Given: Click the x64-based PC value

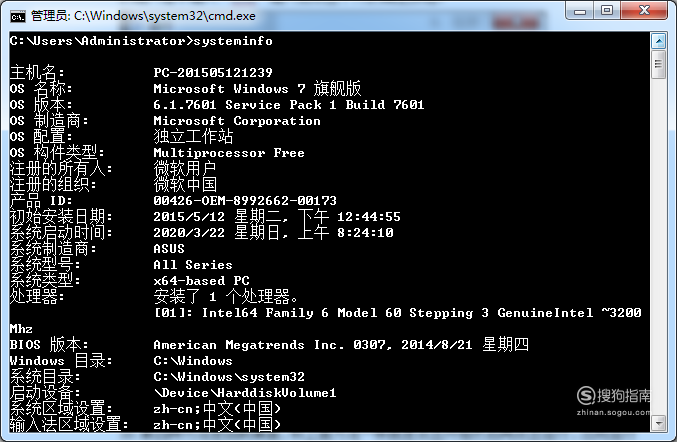Looking at the screenshot, I should (x=201, y=281).
